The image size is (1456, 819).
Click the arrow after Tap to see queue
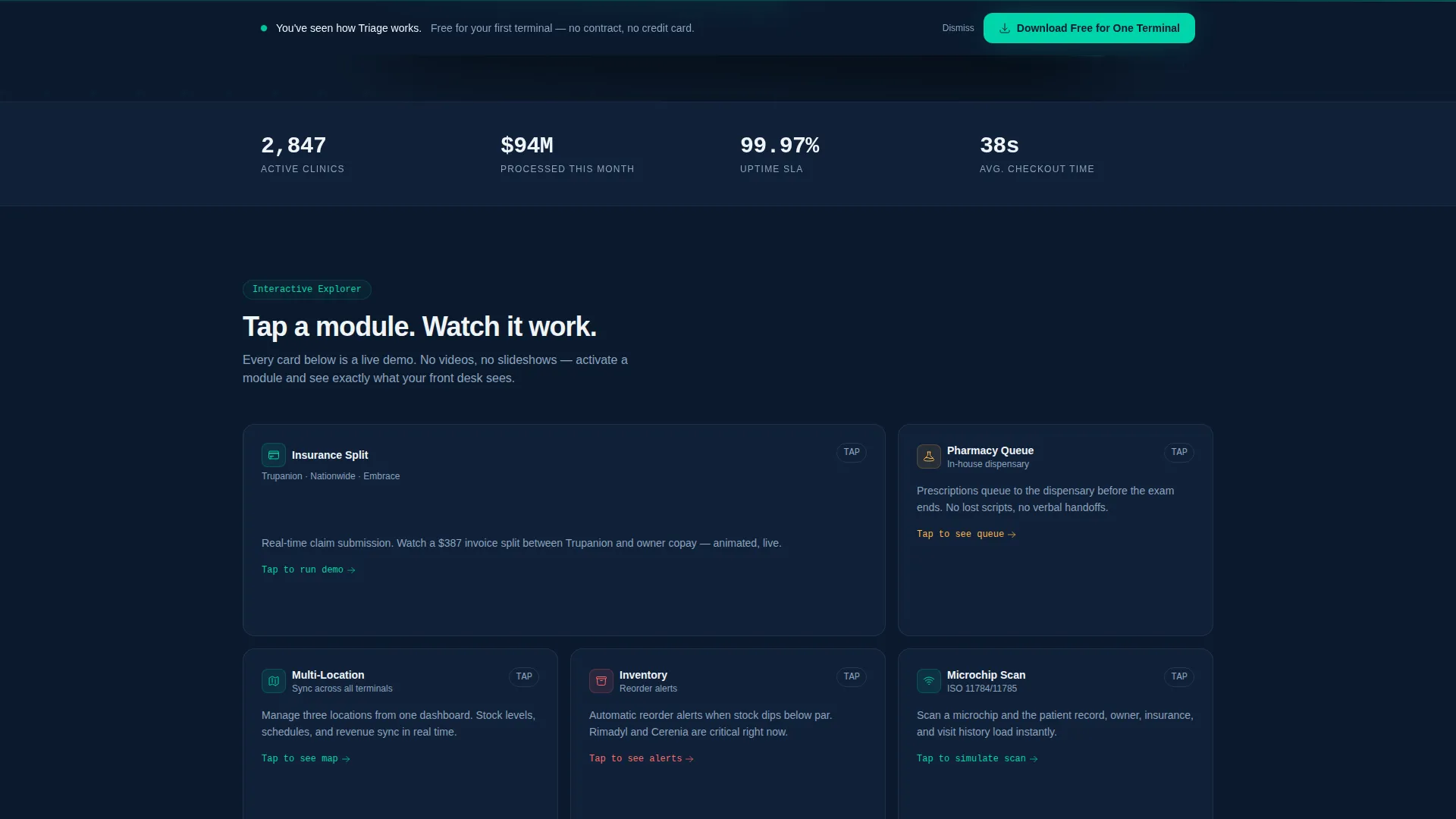click(x=1012, y=535)
